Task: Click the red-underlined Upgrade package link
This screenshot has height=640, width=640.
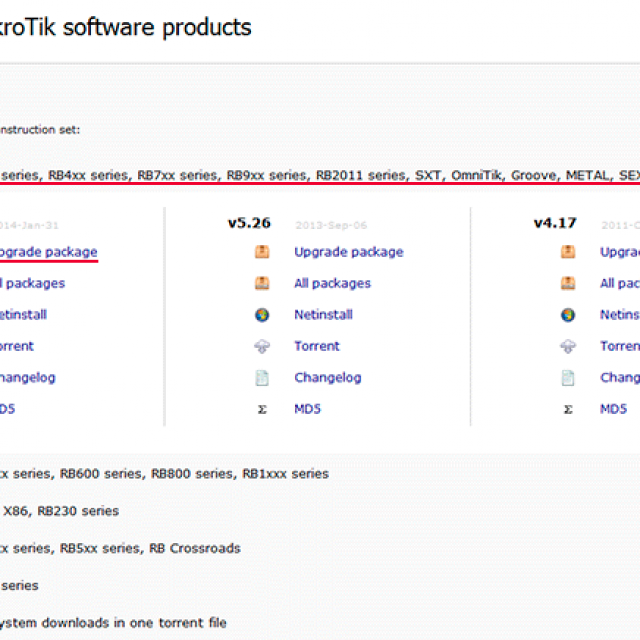Action: [x=48, y=252]
